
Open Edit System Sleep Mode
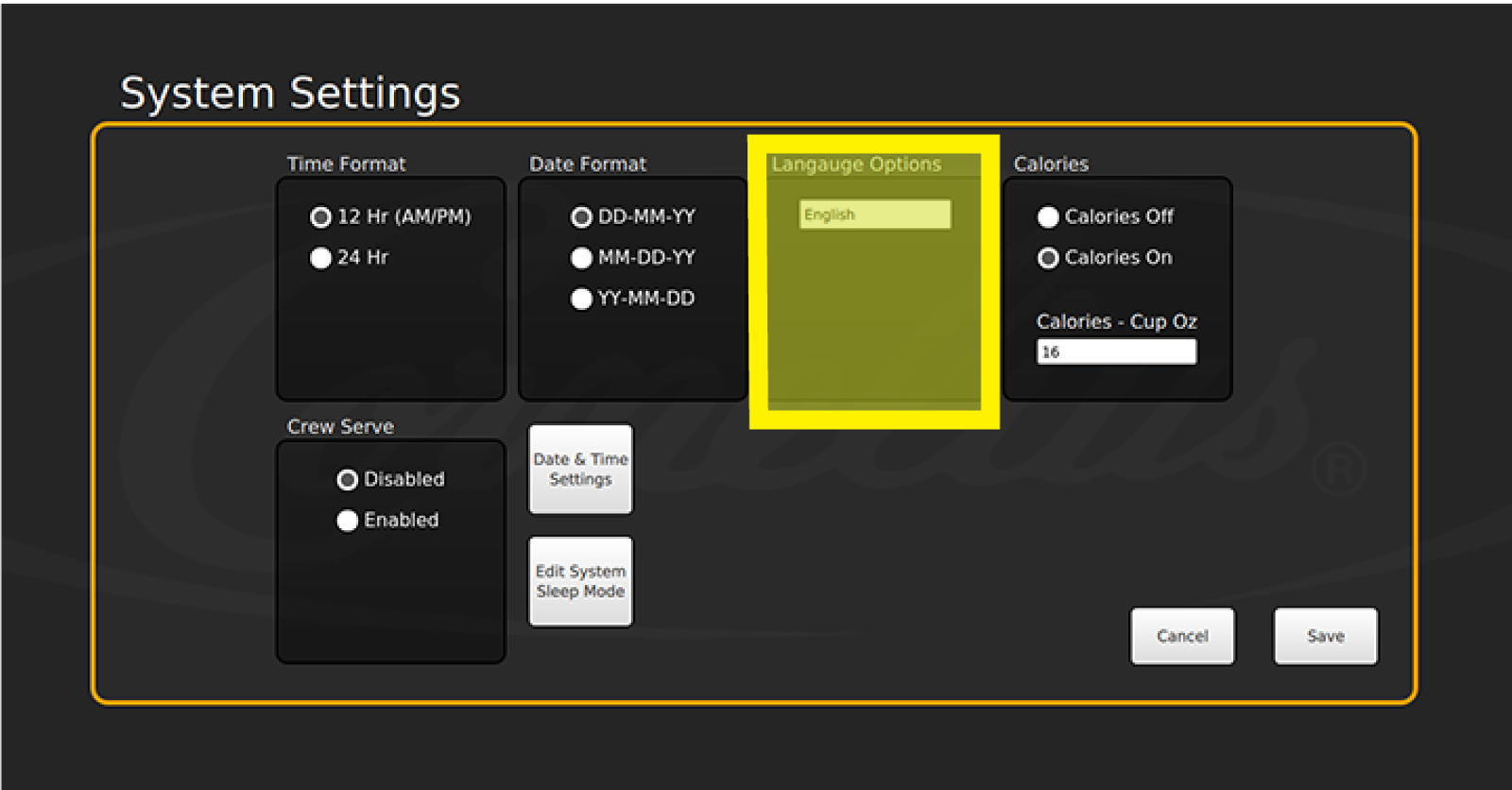[x=580, y=581]
